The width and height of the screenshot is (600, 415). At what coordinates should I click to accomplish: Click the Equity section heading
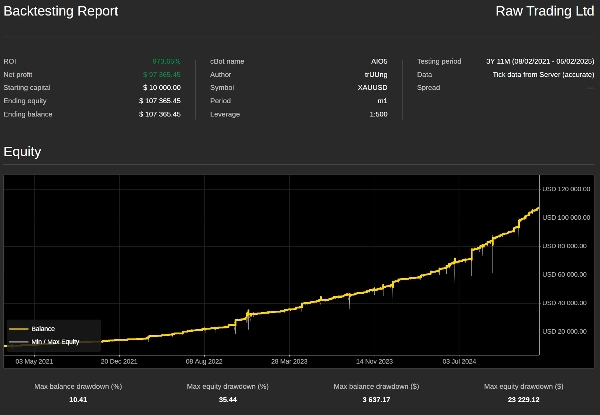tap(22, 152)
